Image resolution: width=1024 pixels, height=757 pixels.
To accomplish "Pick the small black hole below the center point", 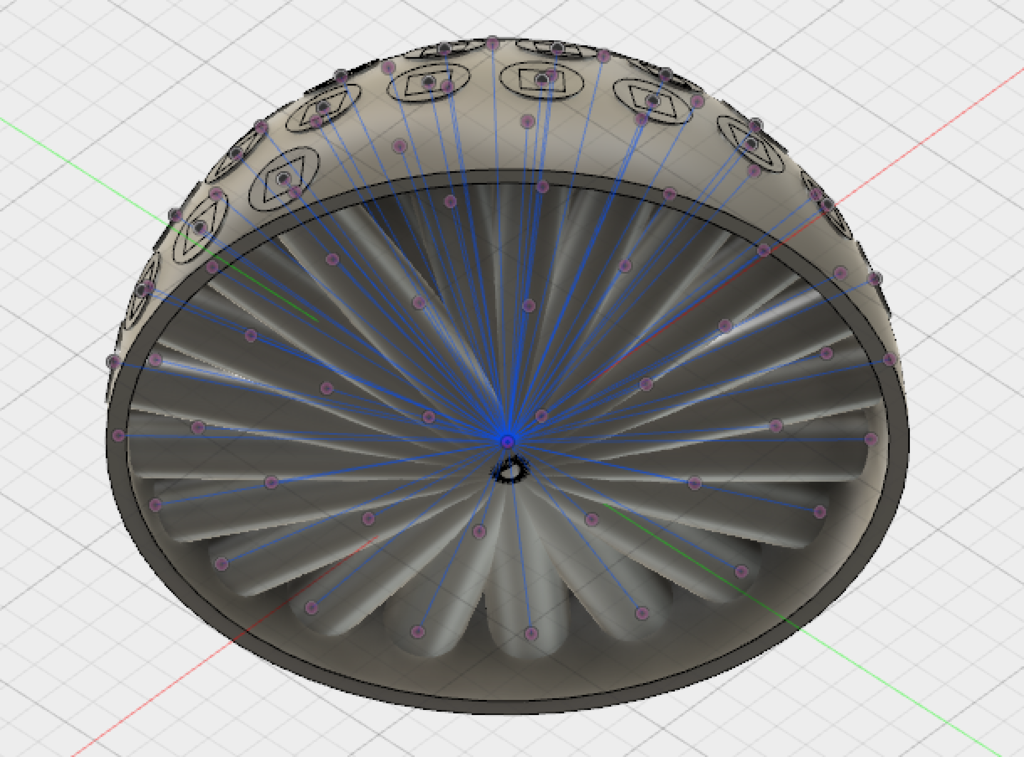I will 511,469.
